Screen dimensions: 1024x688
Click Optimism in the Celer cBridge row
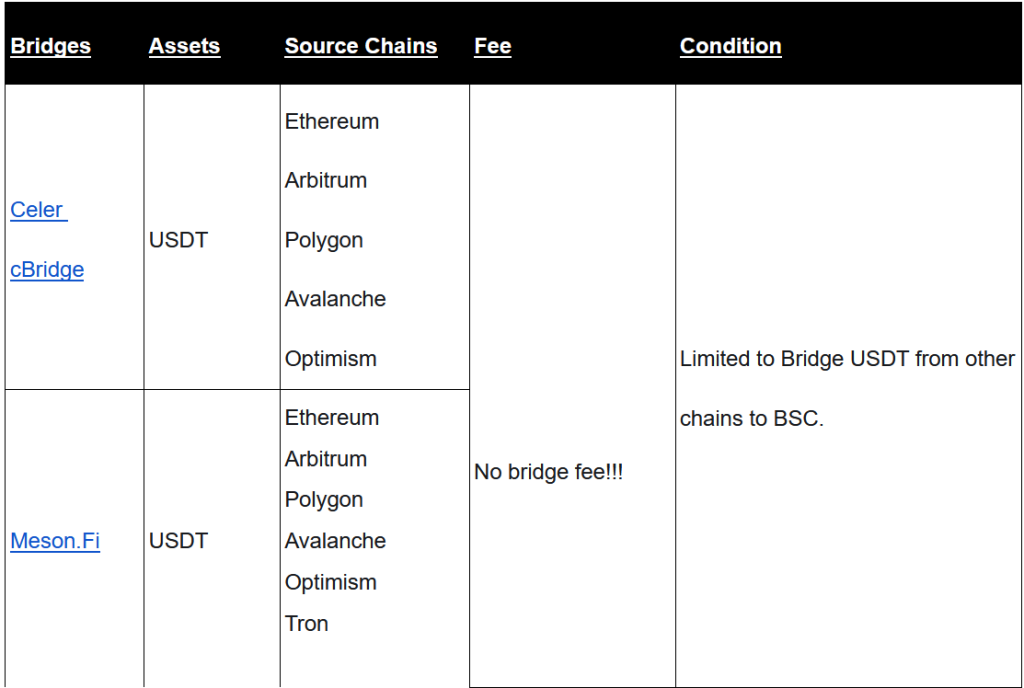click(x=330, y=359)
